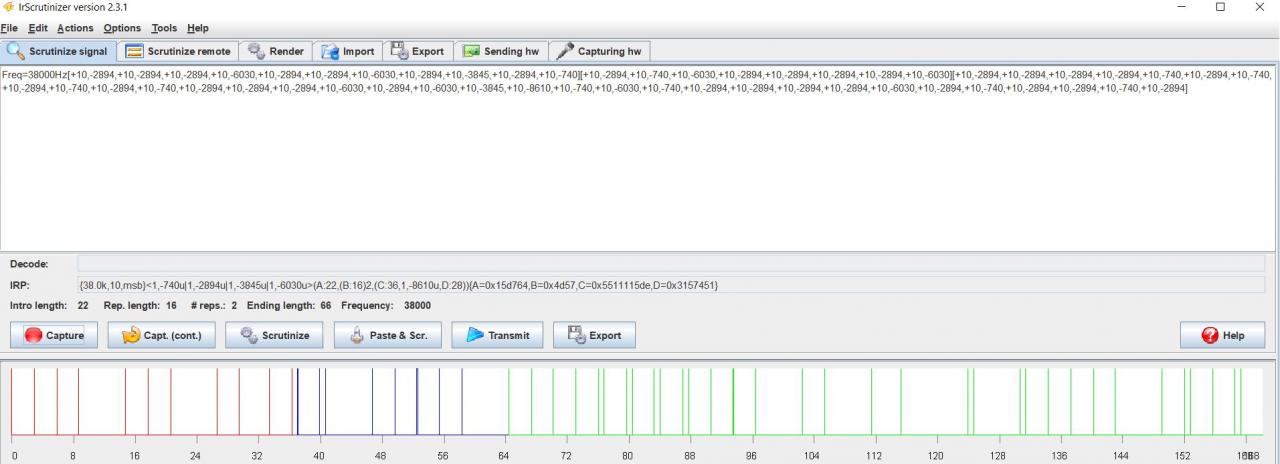Open the File menu
The image size is (1280, 464).
(x=9, y=28)
